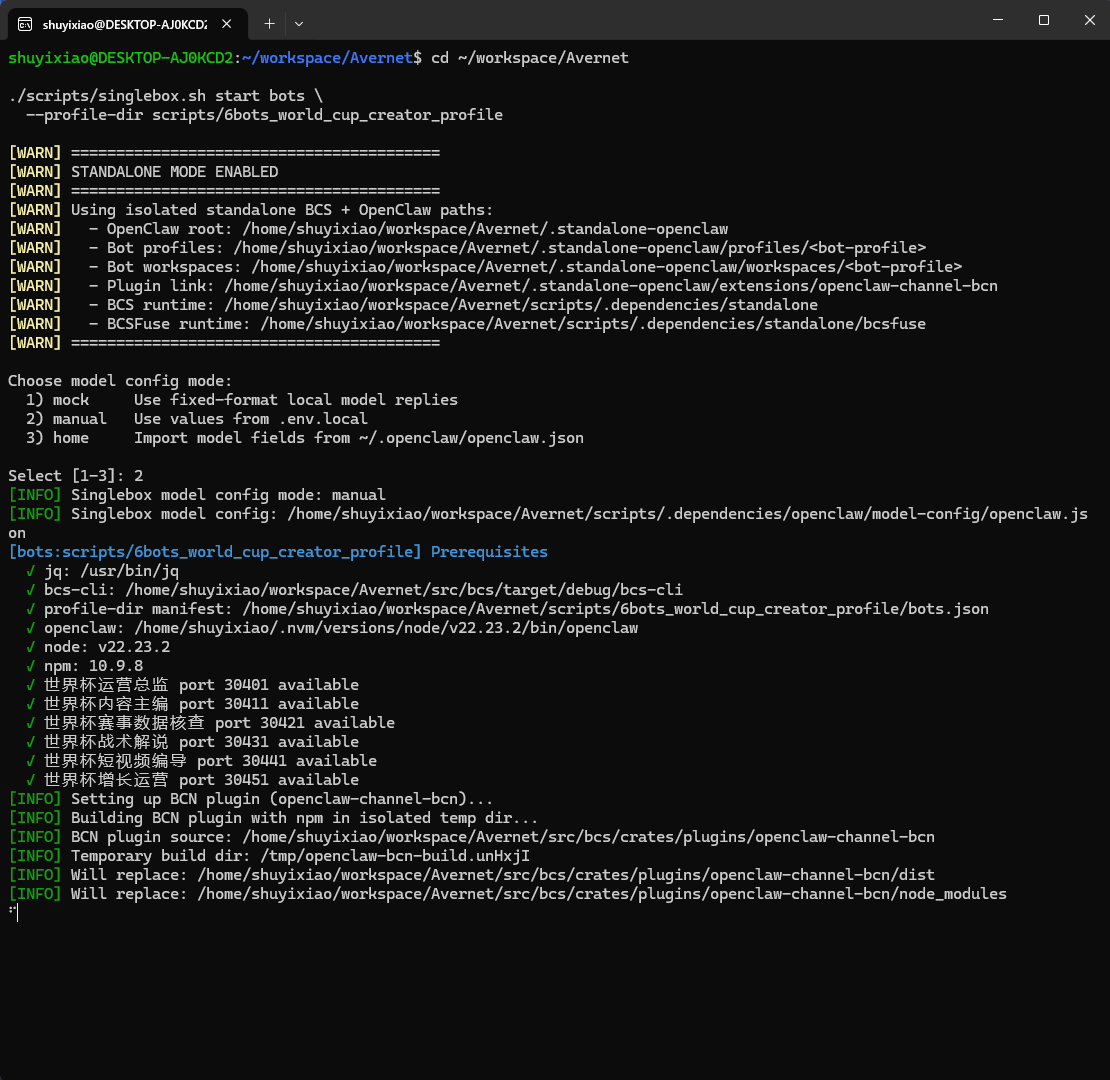Minimize the terminal window
The image size is (1110, 1080).
point(998,20)
